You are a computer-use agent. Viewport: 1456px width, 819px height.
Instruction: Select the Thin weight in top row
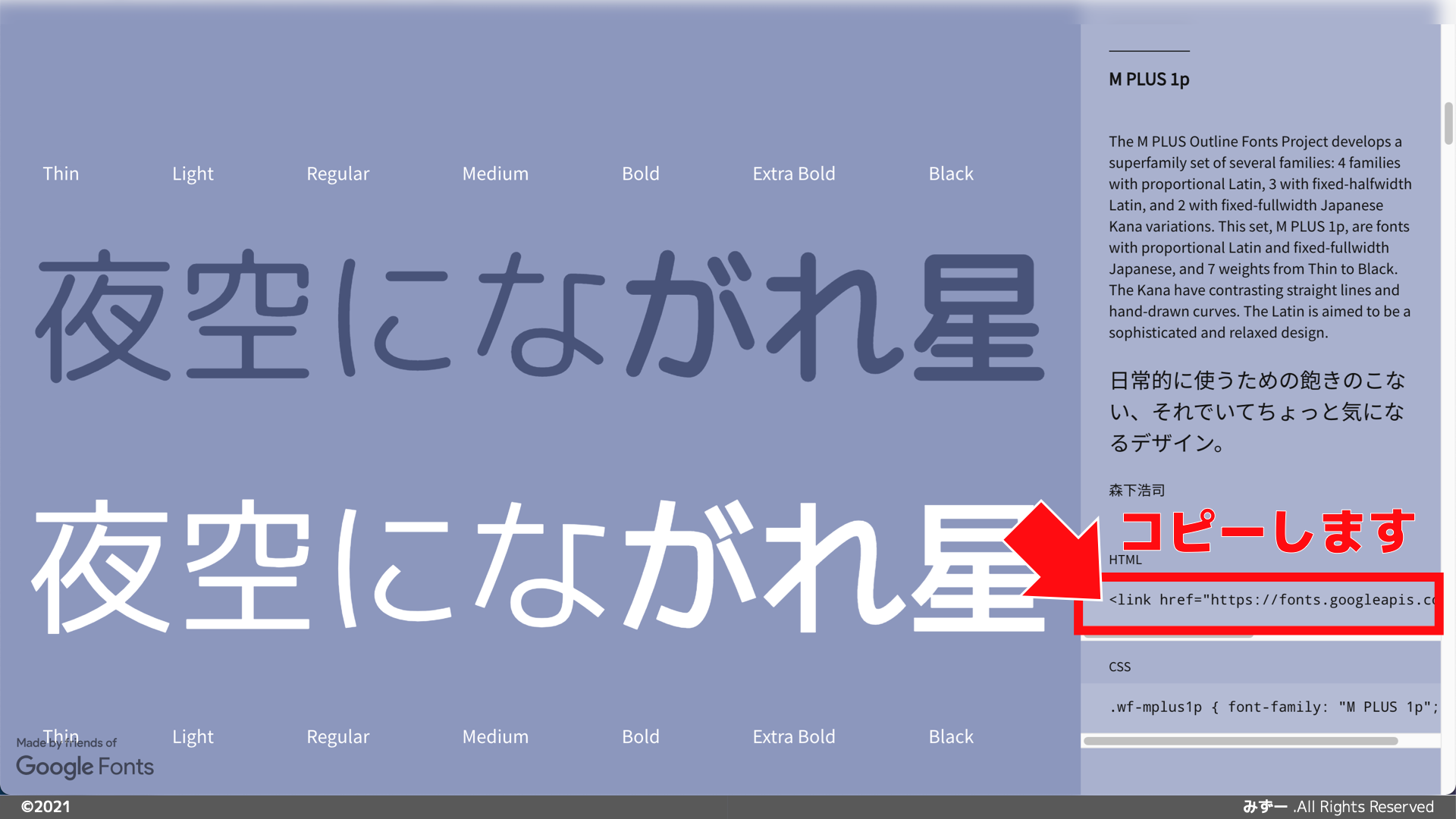click(61, 174)
